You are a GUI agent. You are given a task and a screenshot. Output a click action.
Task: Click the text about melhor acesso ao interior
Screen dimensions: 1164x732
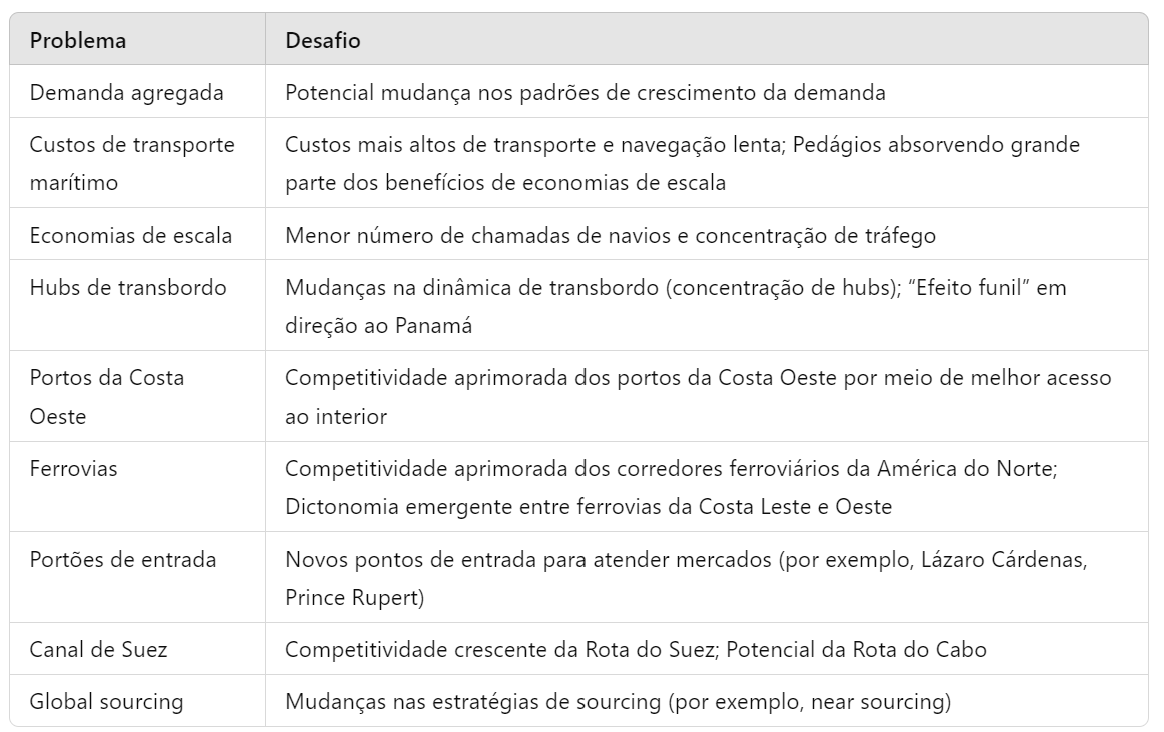[698, 397]
